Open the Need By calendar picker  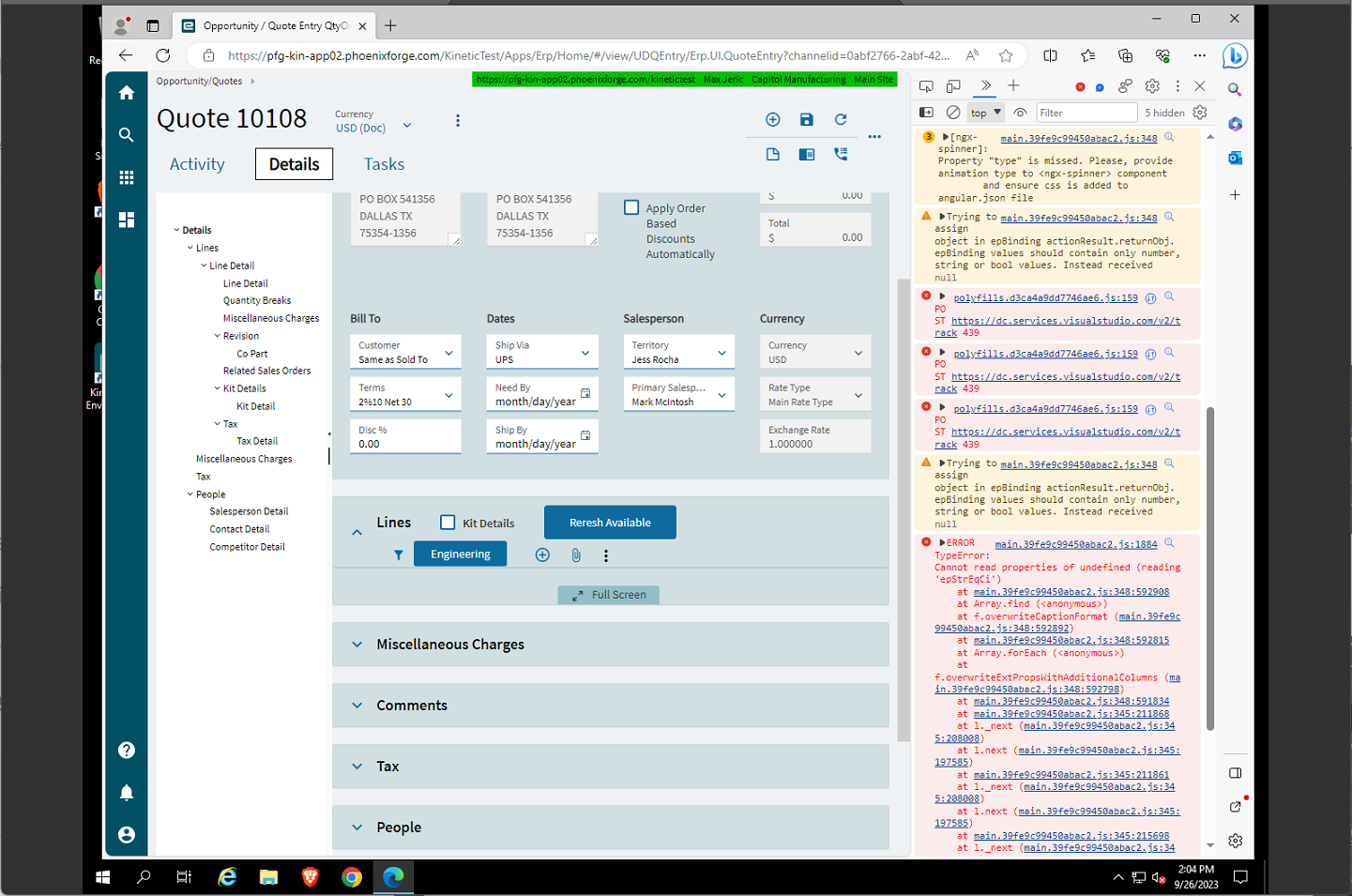click(585, 393)
